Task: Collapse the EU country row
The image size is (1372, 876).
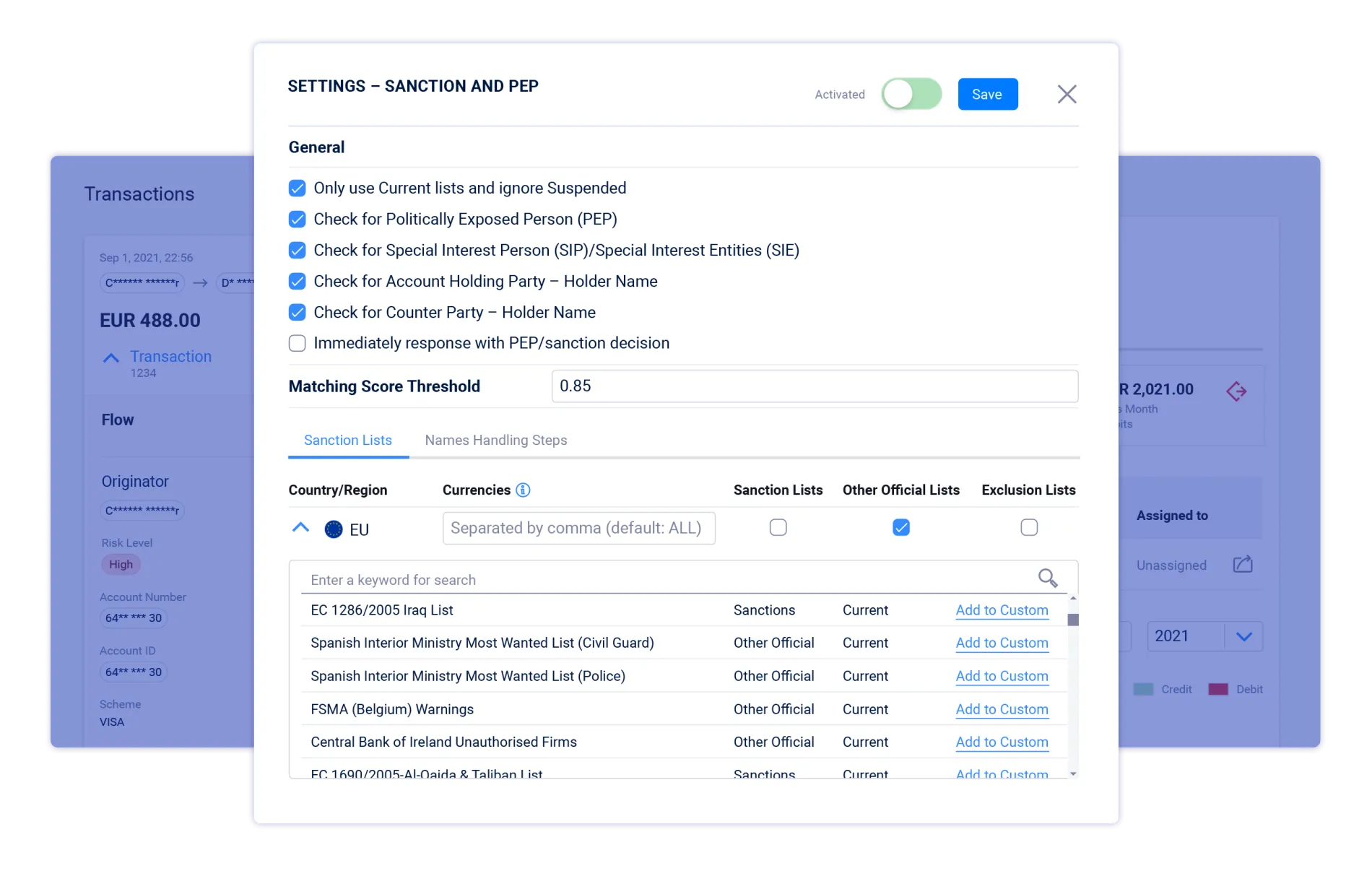Action: [300, 528]
